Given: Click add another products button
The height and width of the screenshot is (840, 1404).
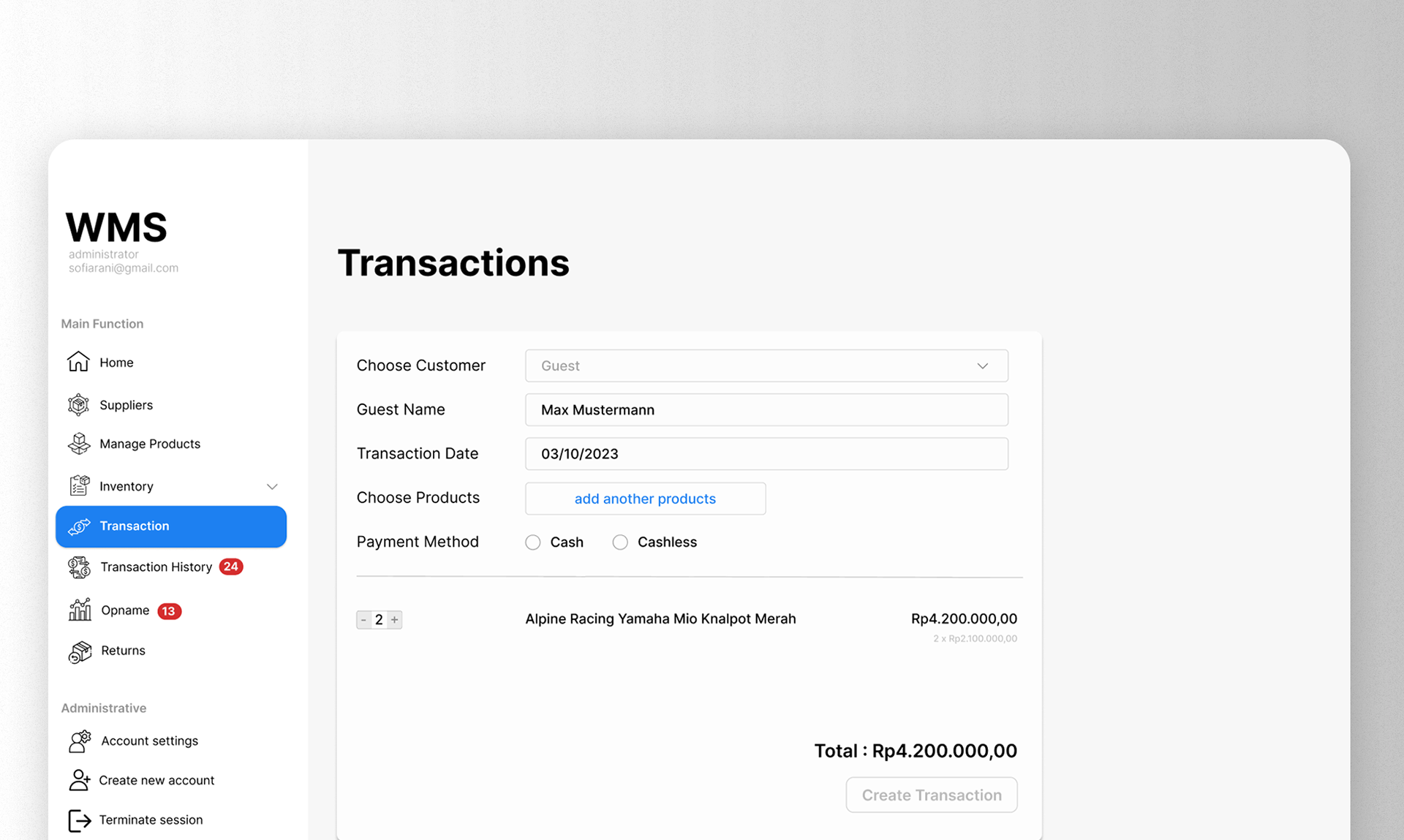Looking at the screenshot, I should coord(645,499).
